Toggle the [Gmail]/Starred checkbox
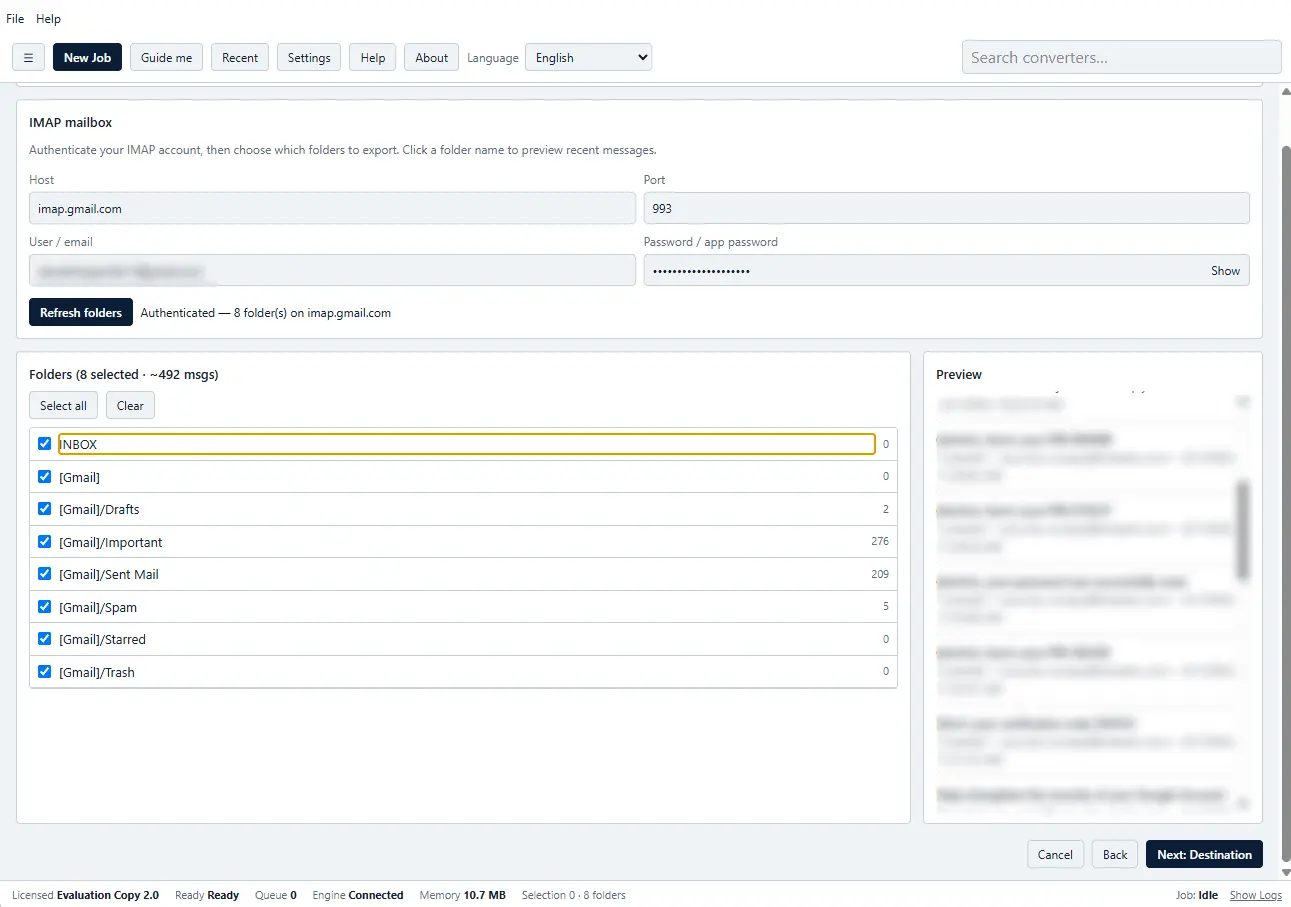The height and width of the screenshot is (907, 1291). coord(44,639)
